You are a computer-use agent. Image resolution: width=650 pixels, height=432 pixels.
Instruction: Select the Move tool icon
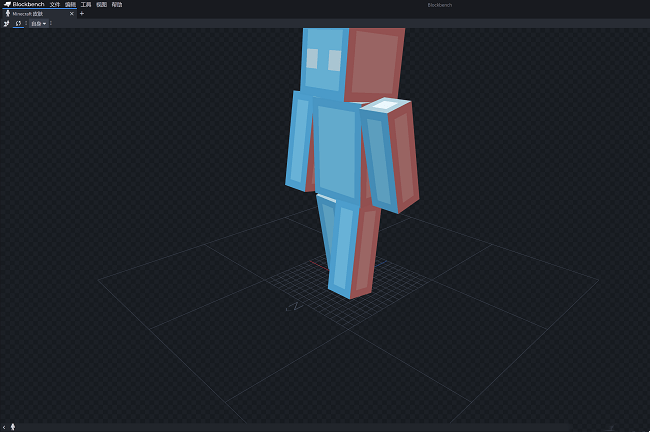[x=6, y=23]
